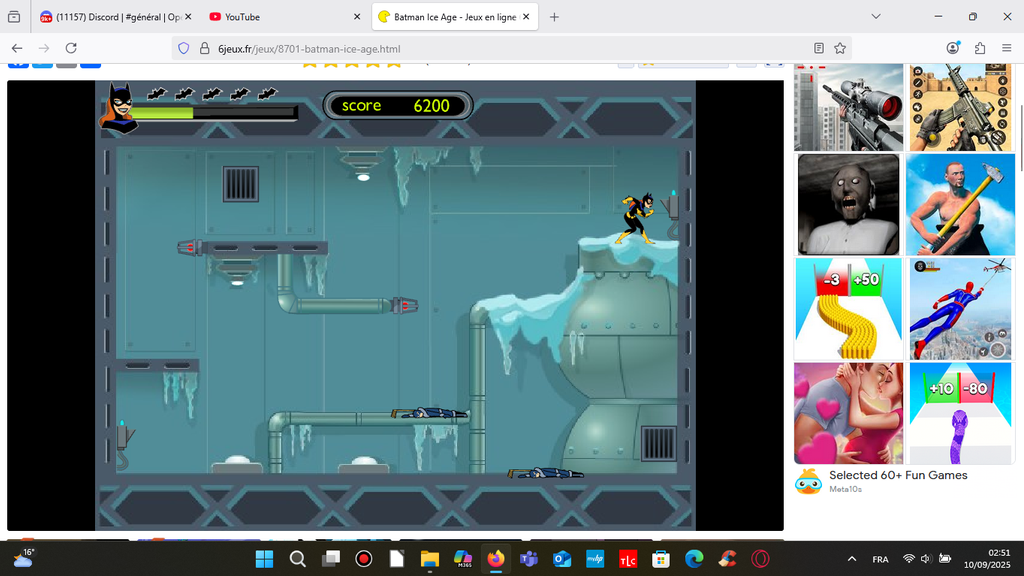Toggle reader view in the address bar
Image resolution: width=1024 pixels, height=576 pixels.
(x=819, y=48)
